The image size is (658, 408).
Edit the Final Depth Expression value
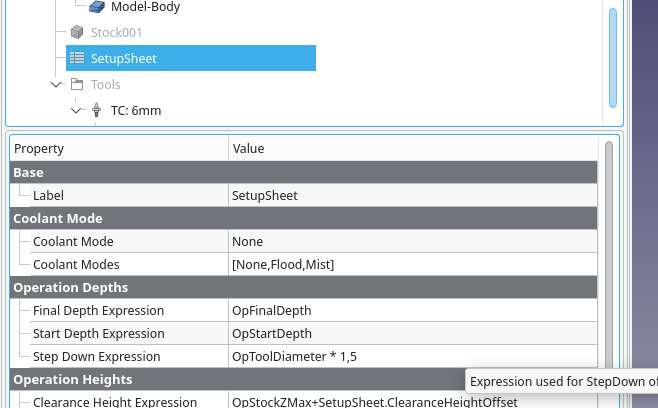[410, 310]
